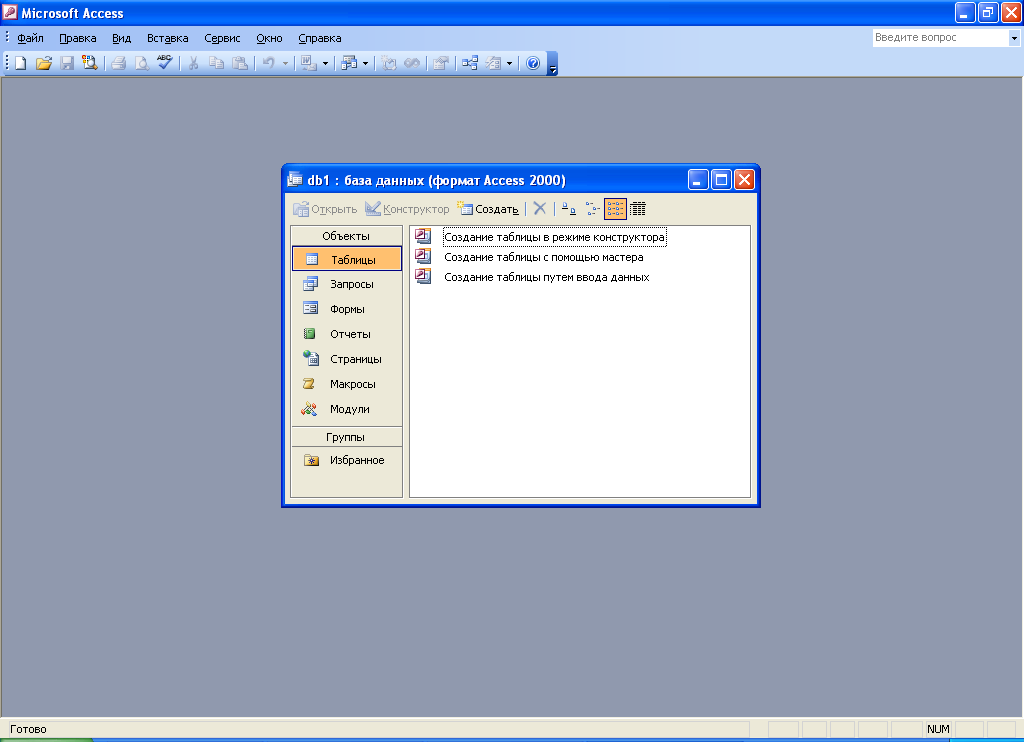Click the Открыть button in db1
The height and width of the screenshot is (742, 1024).
pos(325,209)
